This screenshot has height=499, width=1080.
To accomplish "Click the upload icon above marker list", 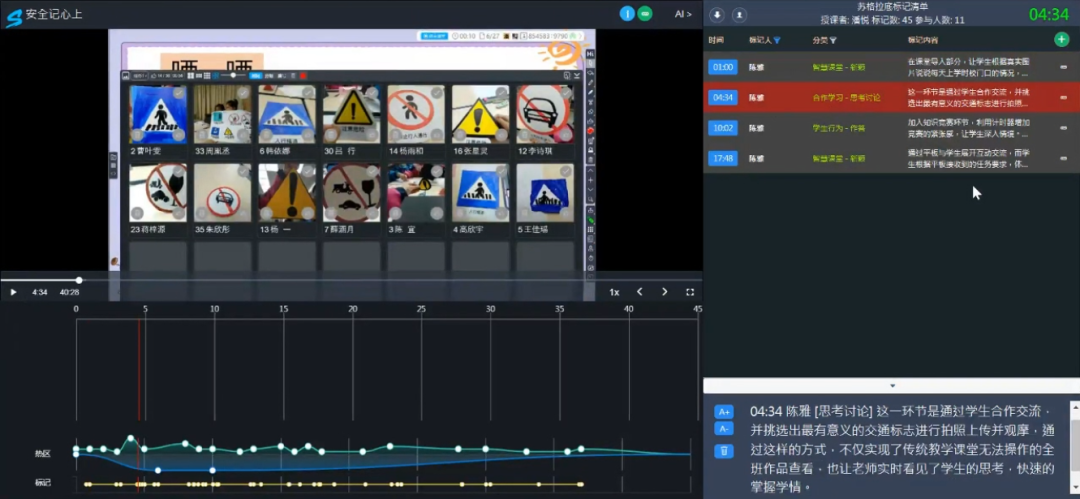I will (739, 14).
